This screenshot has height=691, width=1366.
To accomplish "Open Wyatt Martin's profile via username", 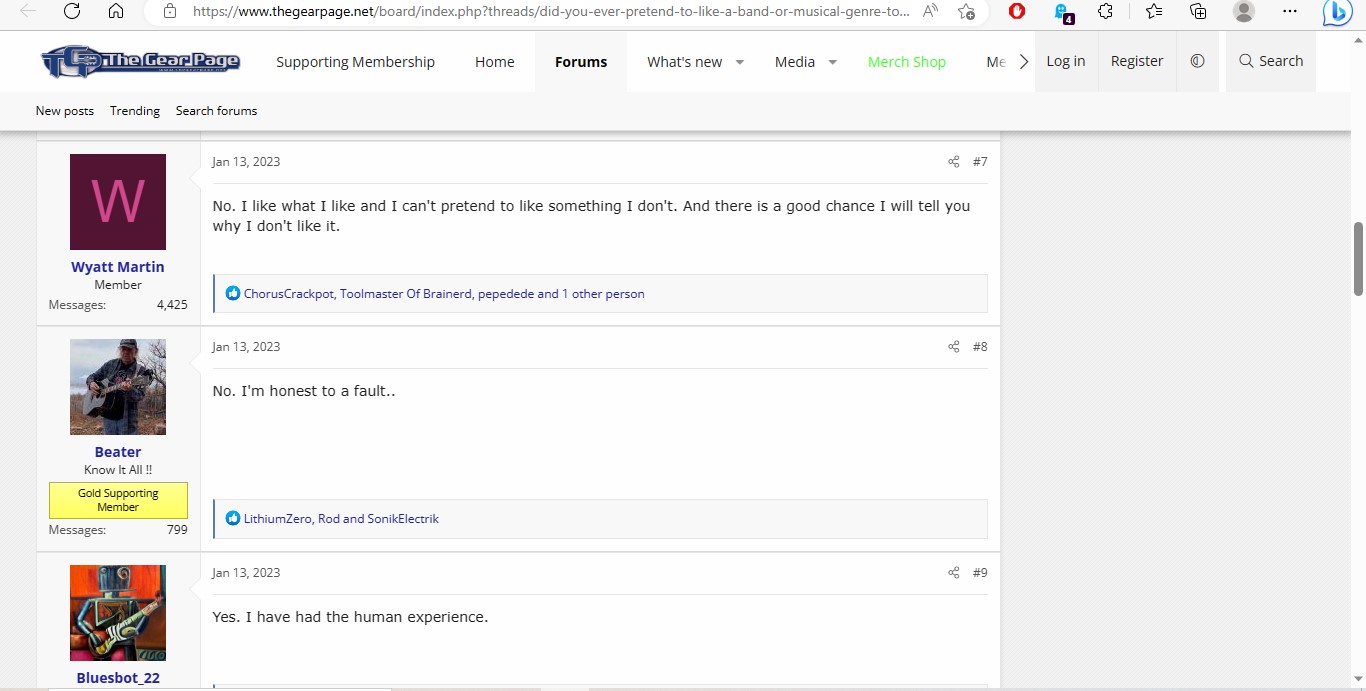I will pos(118,267).
